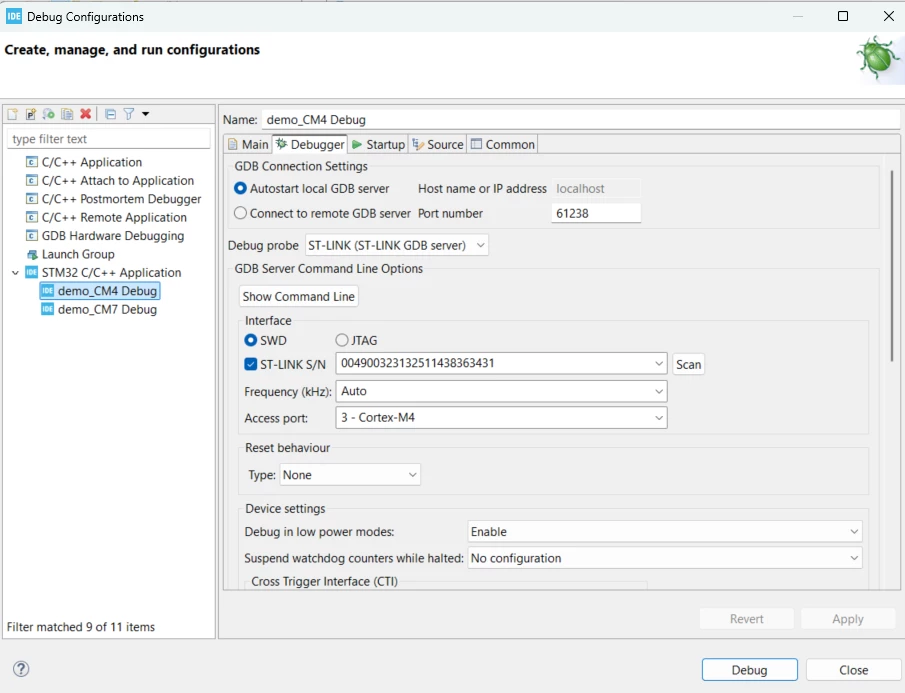Open the Debug probe dropdown

click(397, 245)
